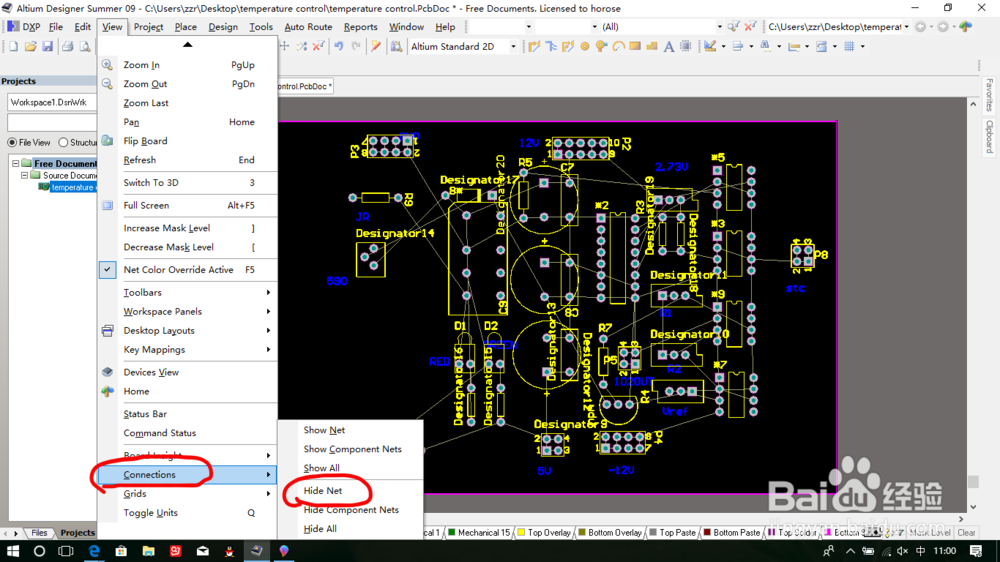Select the Flip Board menu entry
Screen dimensions: 1000x562
[145, 141]
